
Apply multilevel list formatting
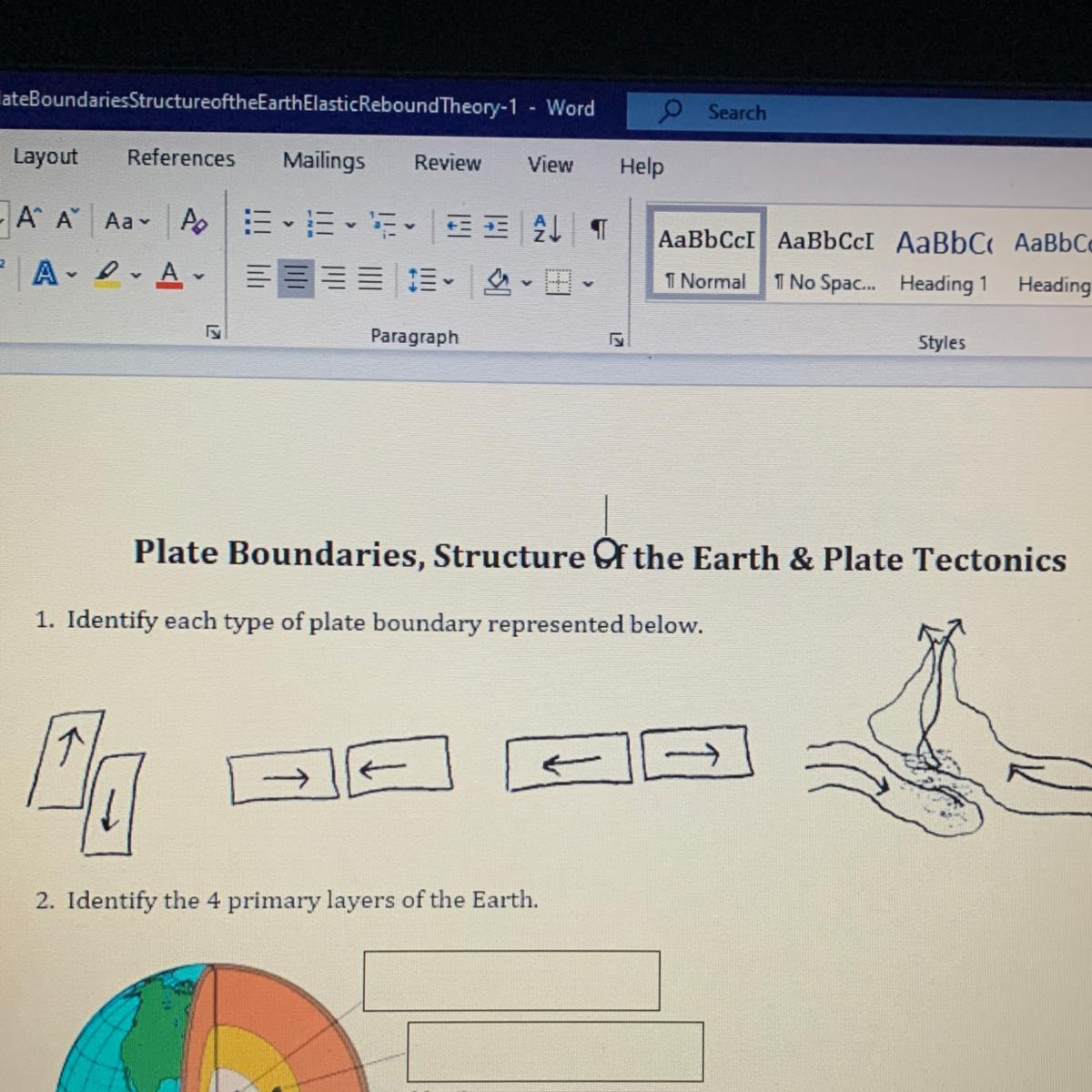coord(383,224)
